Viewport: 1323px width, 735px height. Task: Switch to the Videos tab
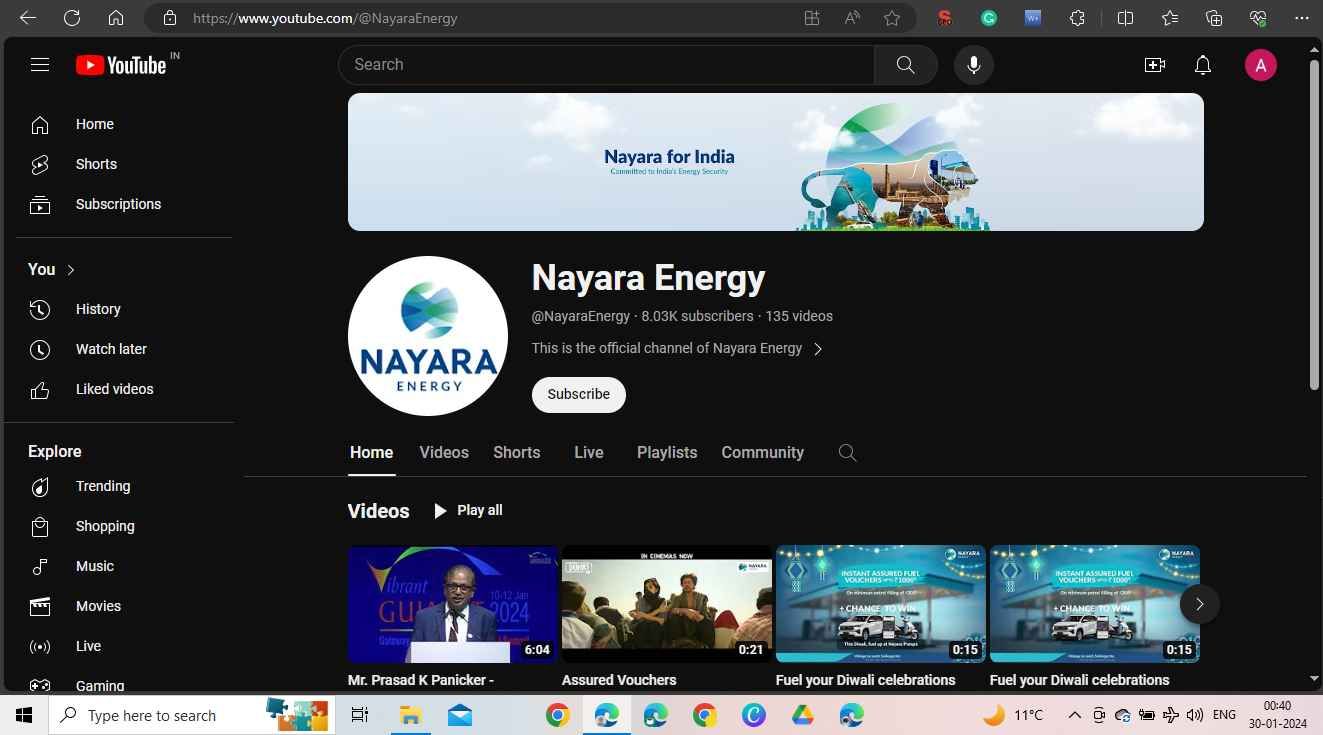[443, 452]
